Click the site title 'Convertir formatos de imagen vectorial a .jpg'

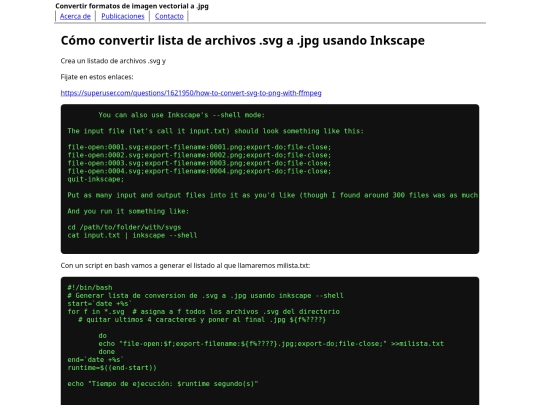pyautogui.click(x=132, y=6)
